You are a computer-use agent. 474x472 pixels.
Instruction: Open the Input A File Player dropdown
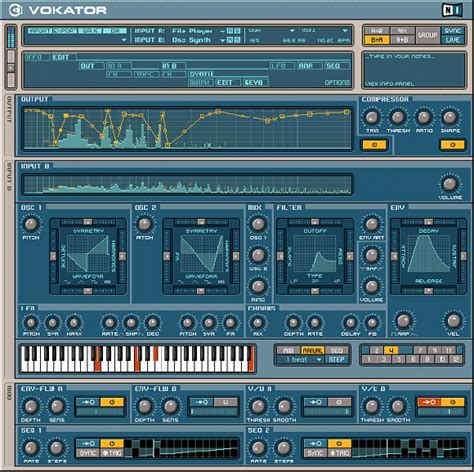(x=222, y=31)
